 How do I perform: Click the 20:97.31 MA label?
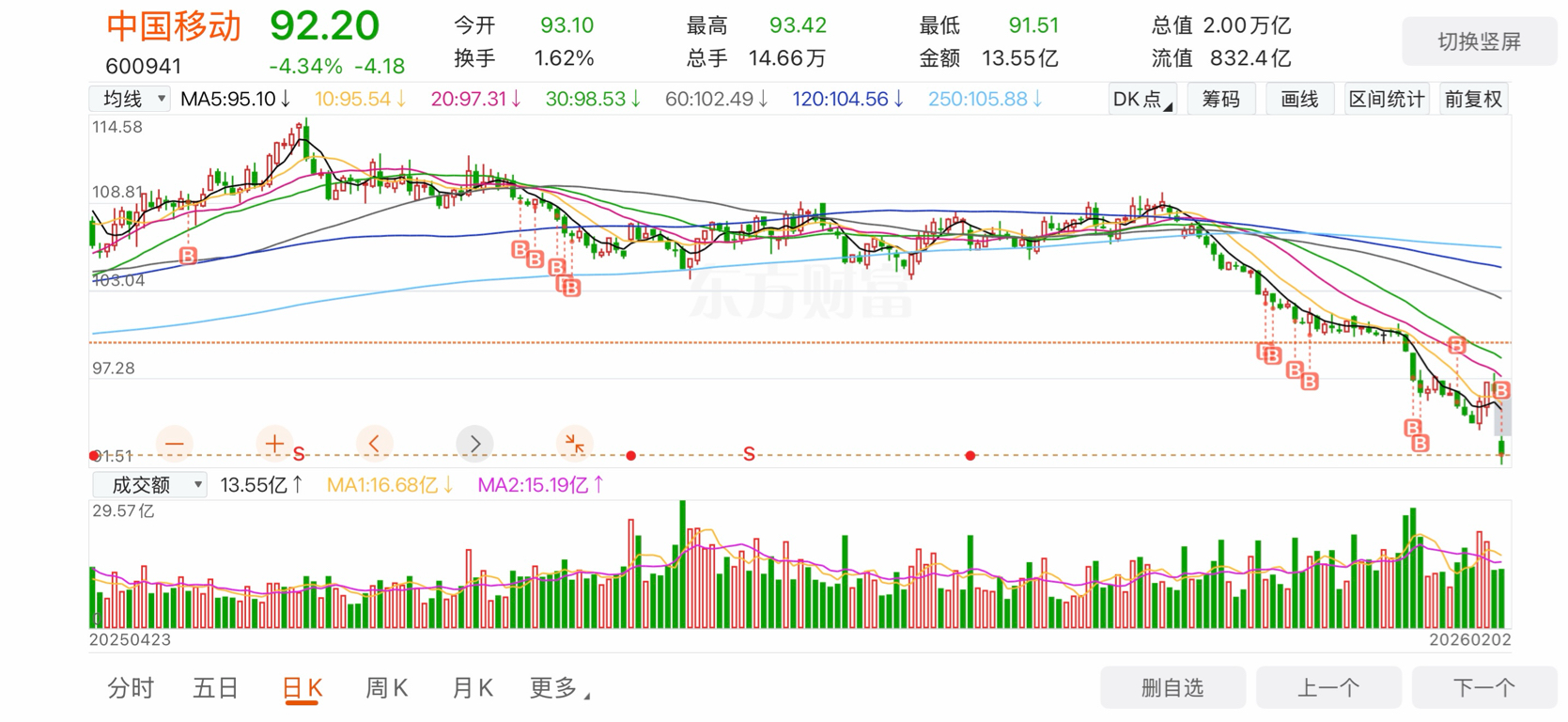pyautogui.click(x=476, y=99)
